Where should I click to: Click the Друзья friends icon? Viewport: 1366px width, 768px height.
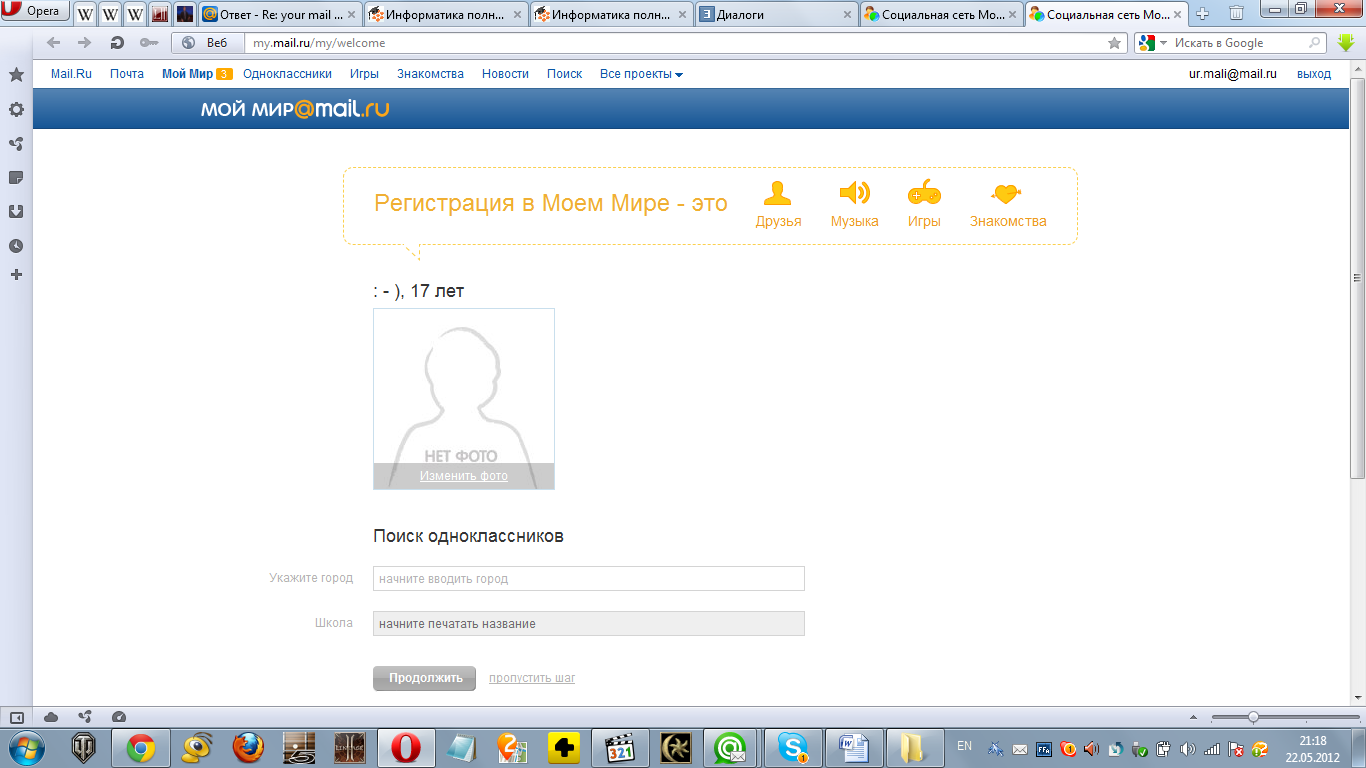tap(777, 193)
